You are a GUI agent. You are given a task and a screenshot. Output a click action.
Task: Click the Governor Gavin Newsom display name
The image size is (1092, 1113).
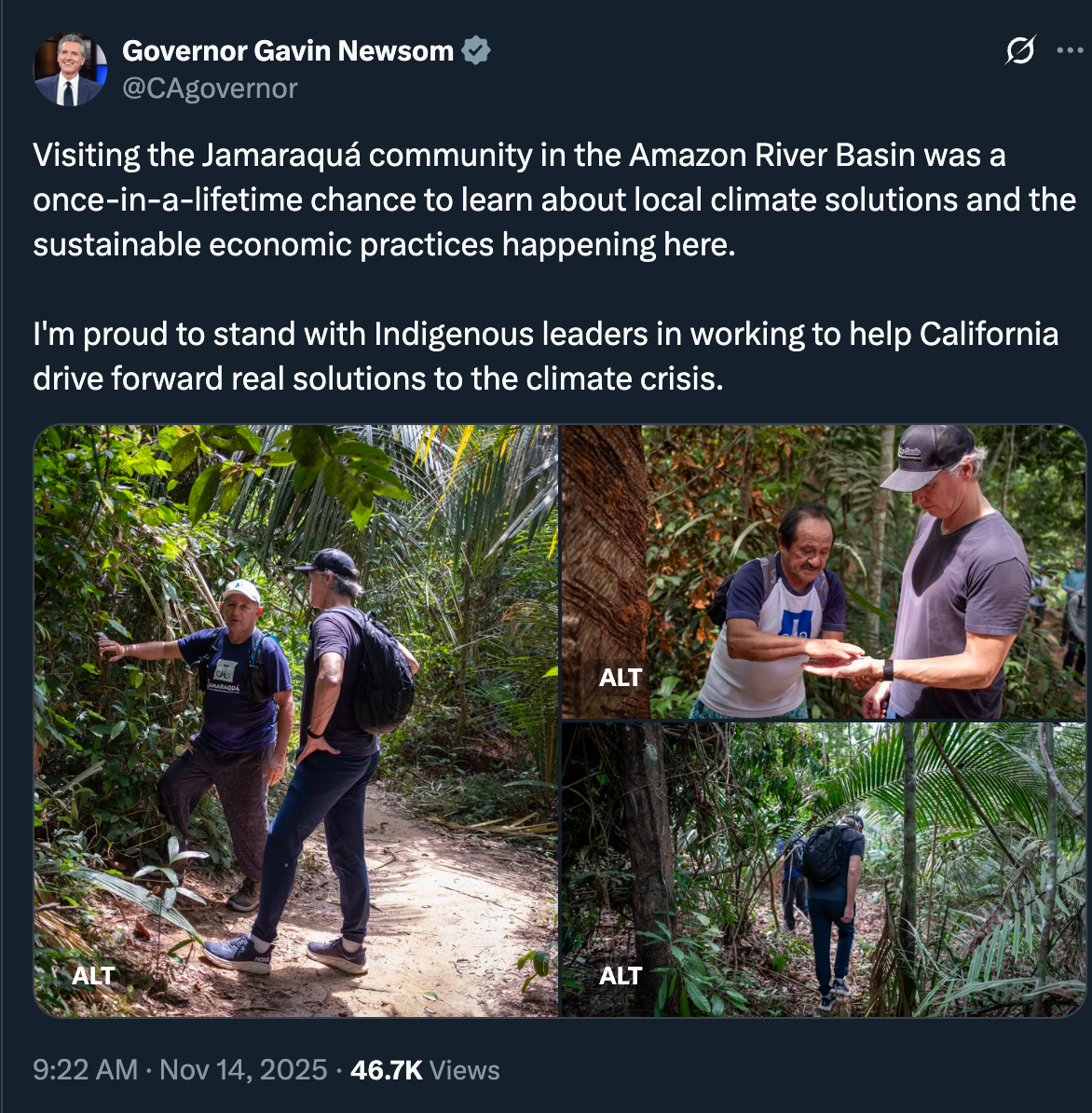pos(288,50)
